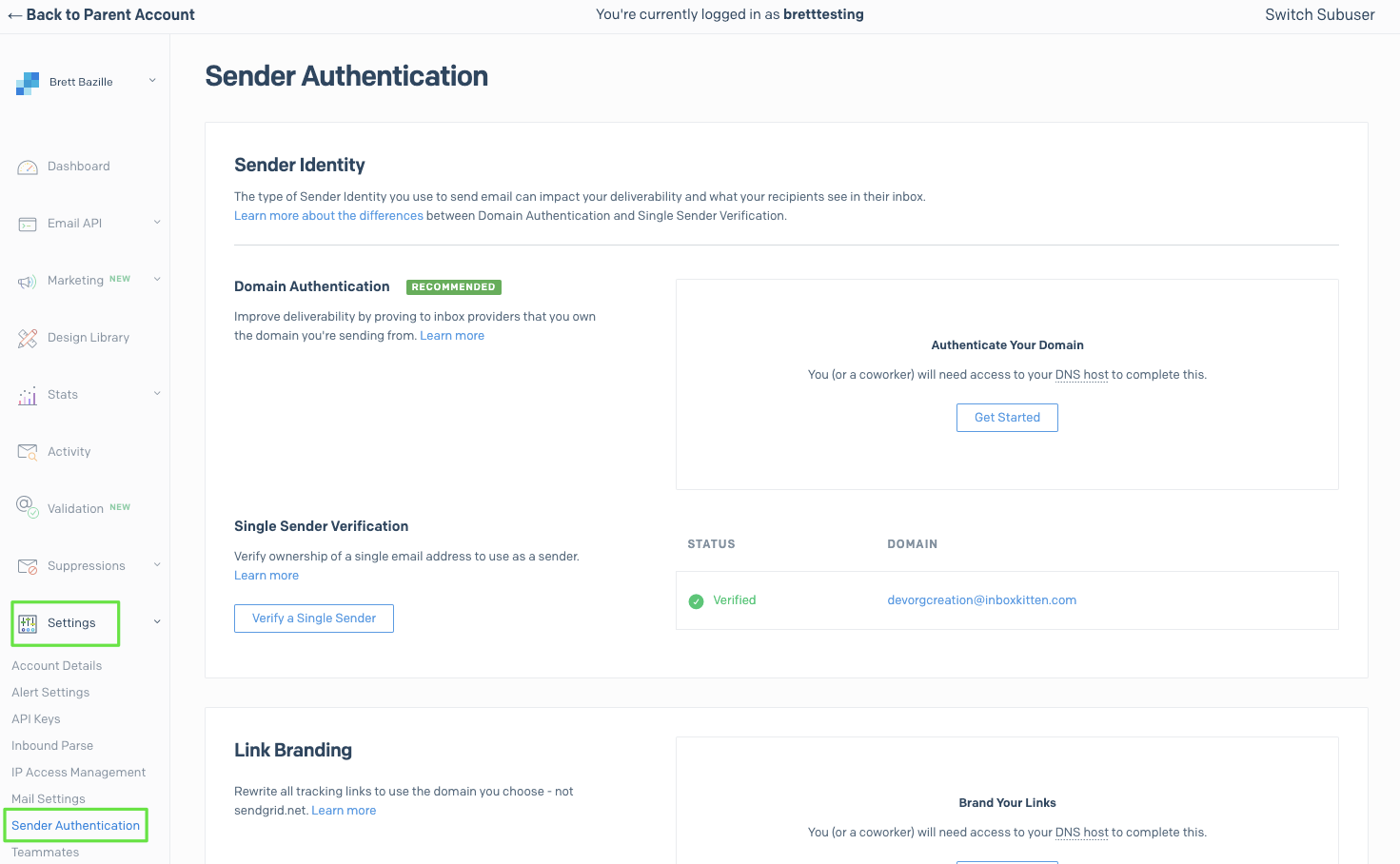Click Verify a Single Sender button
Screen dimensions: 1400x864
click(x=314, y=619)
